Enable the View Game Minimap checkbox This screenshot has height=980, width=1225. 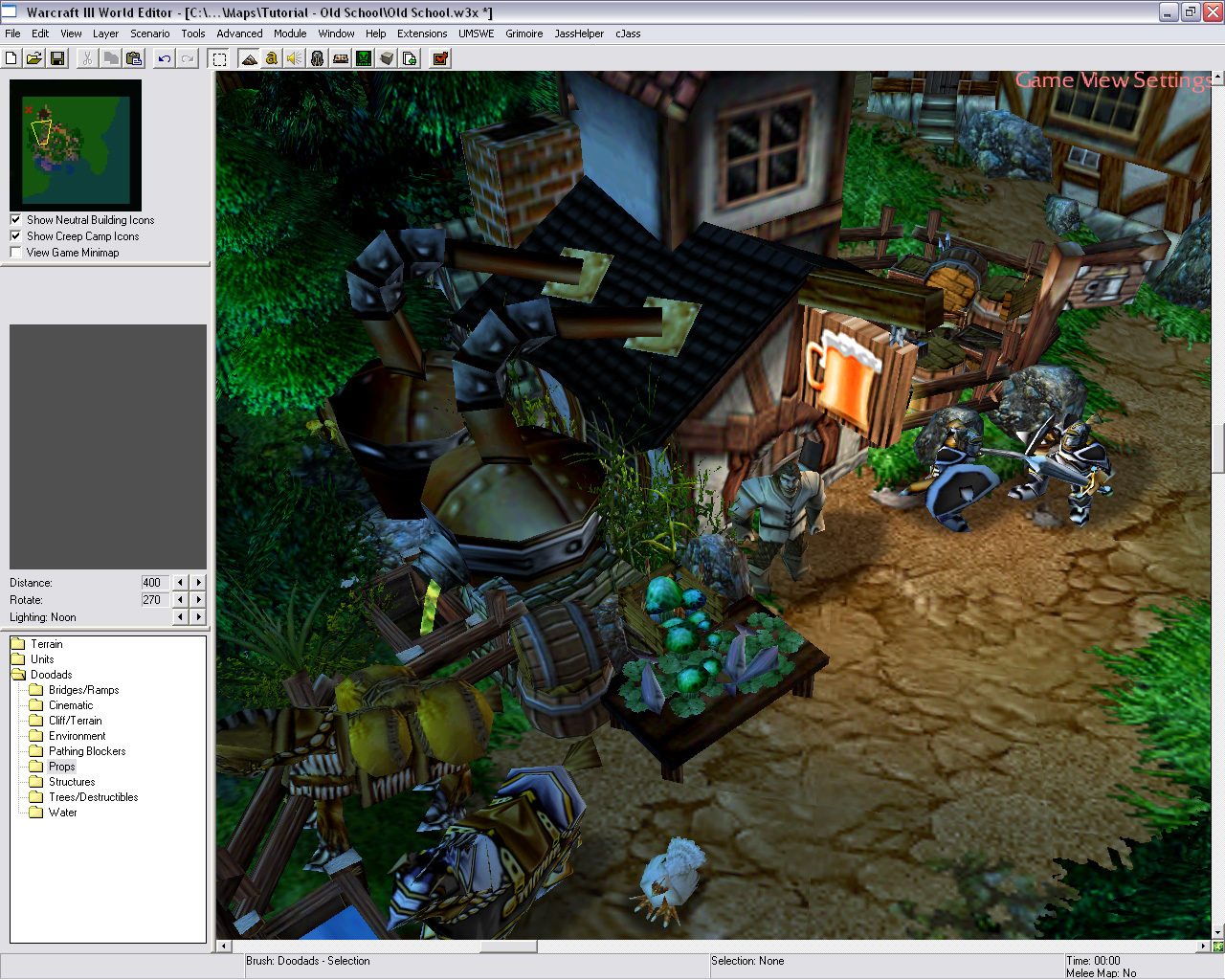[15, 253]
